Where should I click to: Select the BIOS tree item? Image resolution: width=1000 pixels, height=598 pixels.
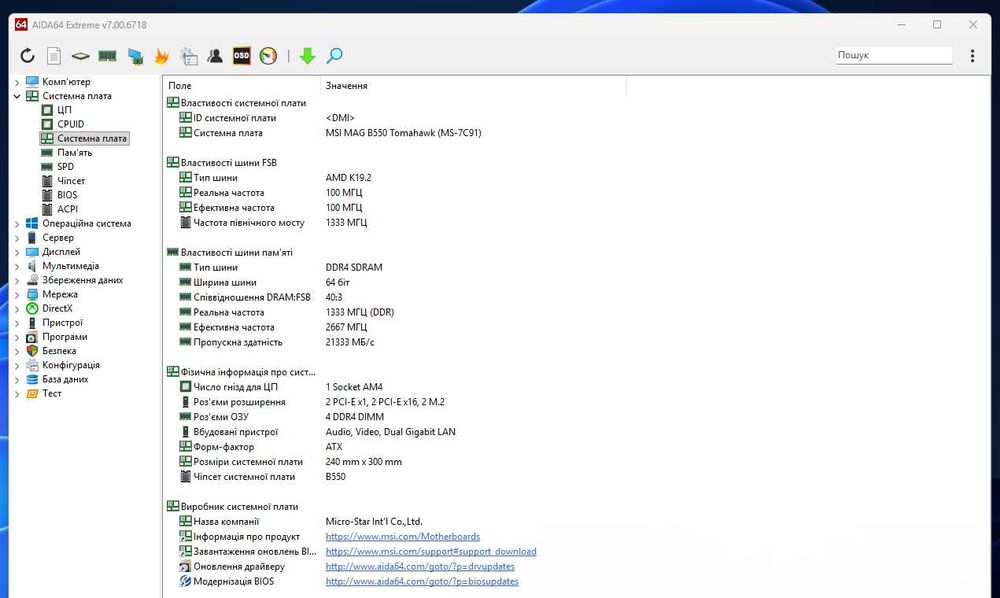tap(67, 195)
